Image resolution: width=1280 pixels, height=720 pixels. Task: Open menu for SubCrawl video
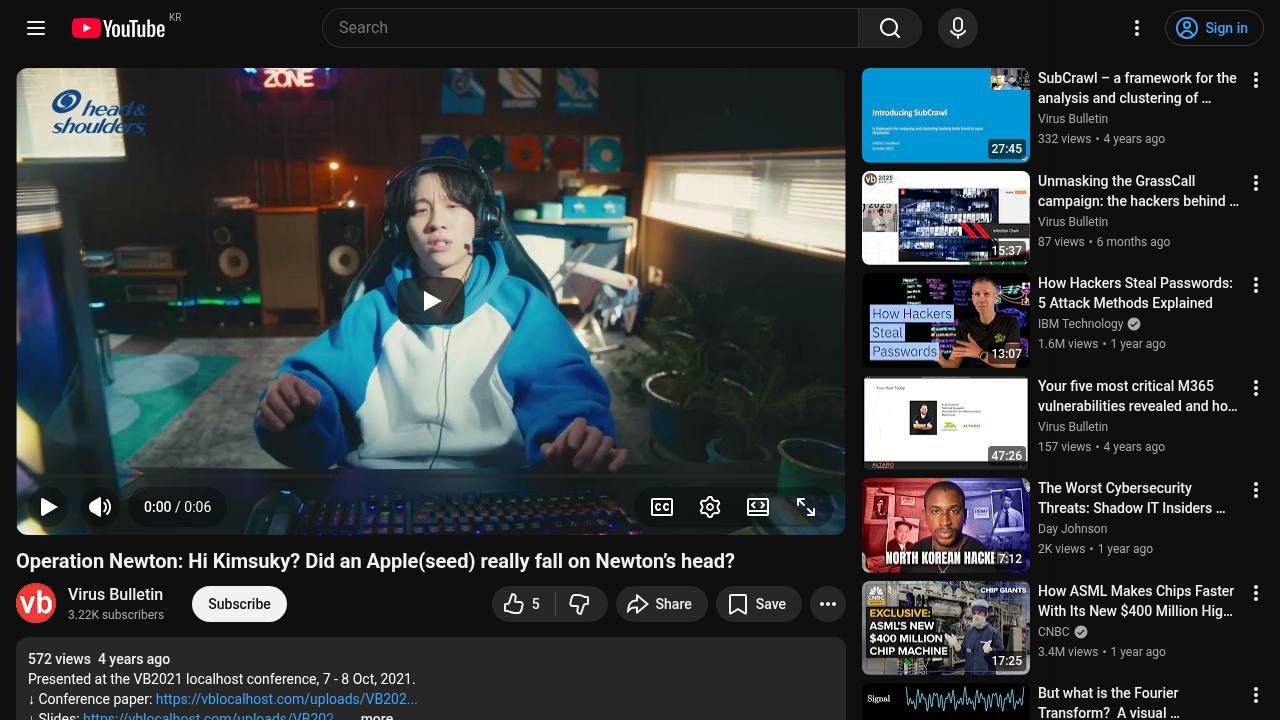click(1256, 80)
